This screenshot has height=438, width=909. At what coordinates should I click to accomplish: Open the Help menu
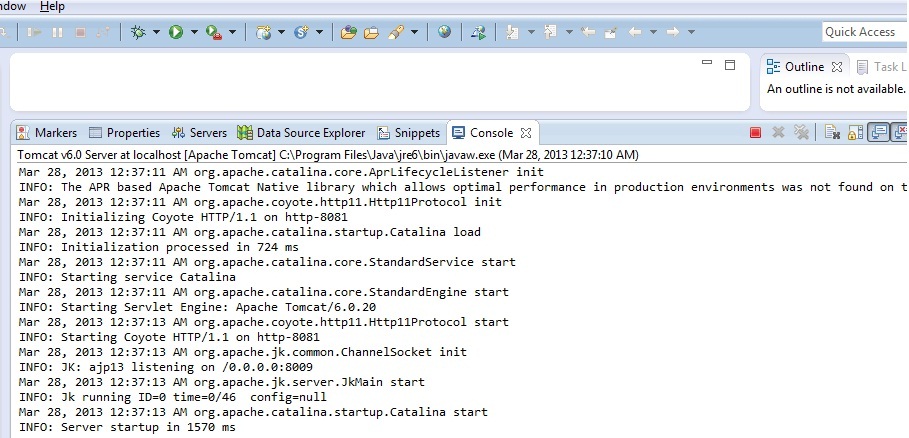point(52,6)
